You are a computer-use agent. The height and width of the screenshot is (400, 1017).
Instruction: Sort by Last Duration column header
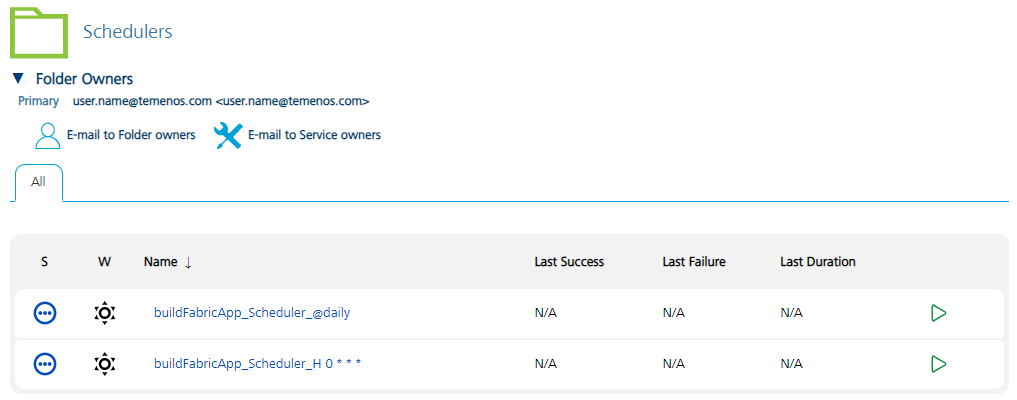click(x=817, y=262)
